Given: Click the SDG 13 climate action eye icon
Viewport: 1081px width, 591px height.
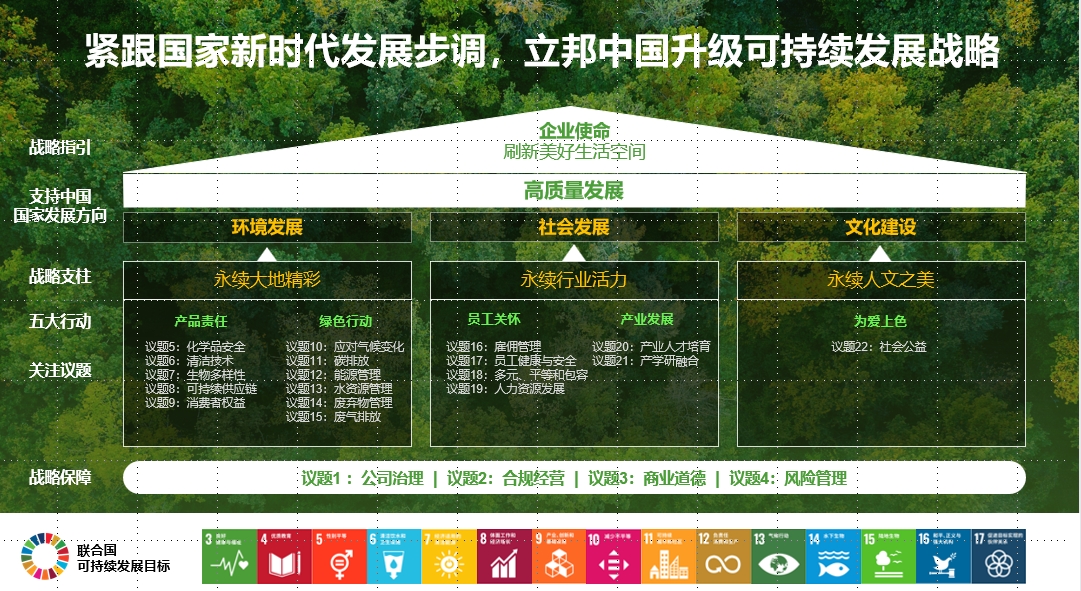Looking at the screenshot, I should tap(778, 557).
